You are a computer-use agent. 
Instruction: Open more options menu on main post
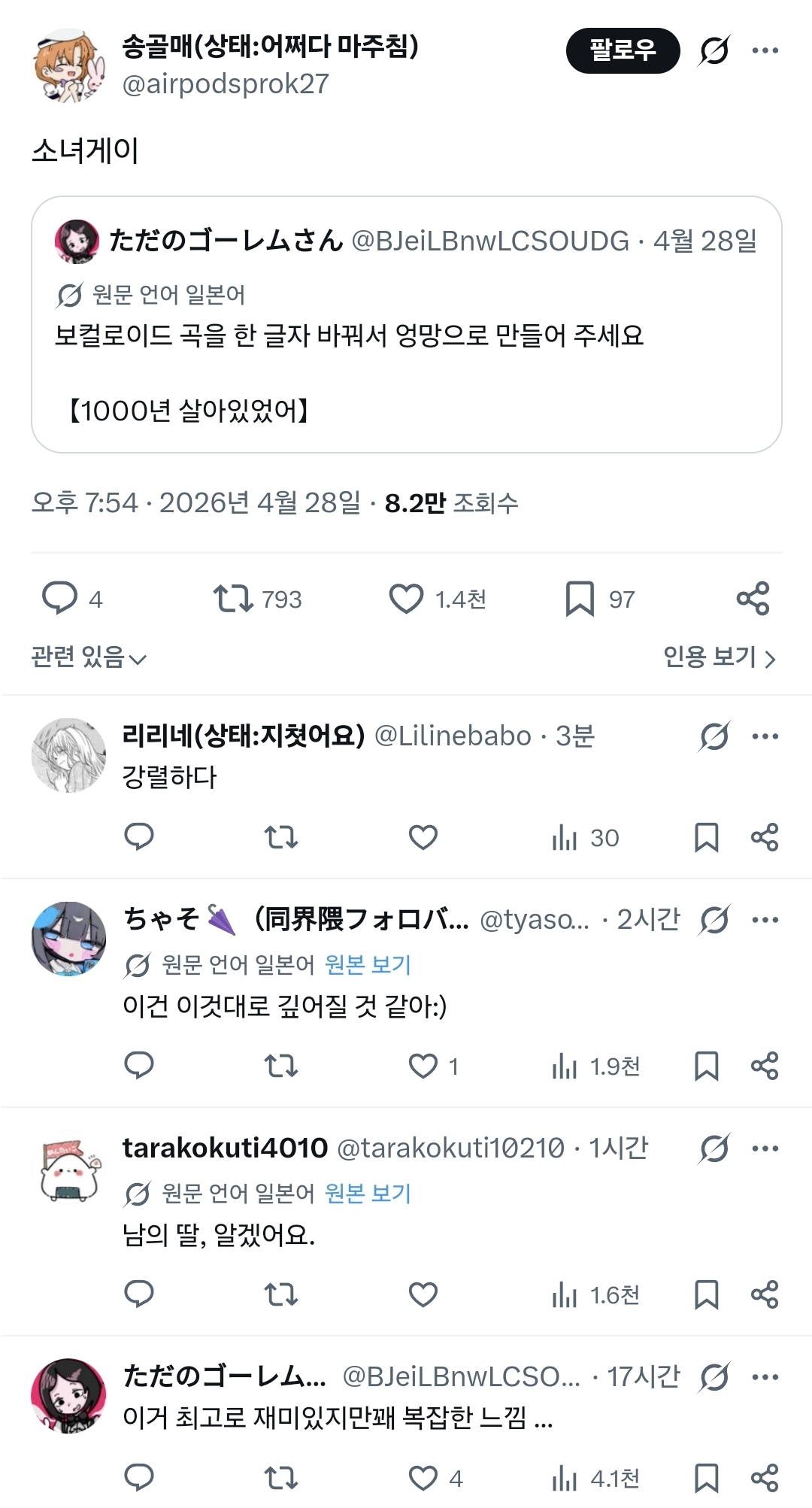tap(765, 50)
